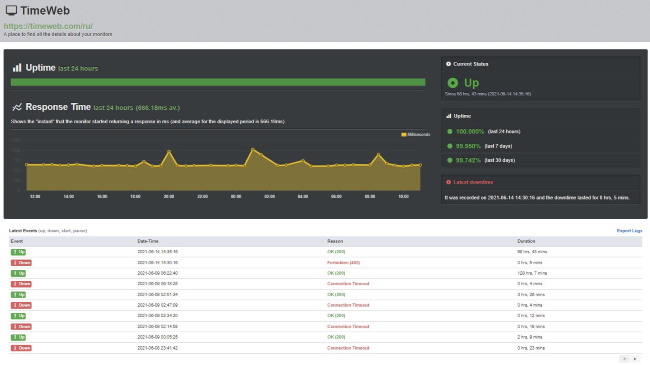Click the red Latest downtime icon
This screenshot has width=650, height=365.
448,182
